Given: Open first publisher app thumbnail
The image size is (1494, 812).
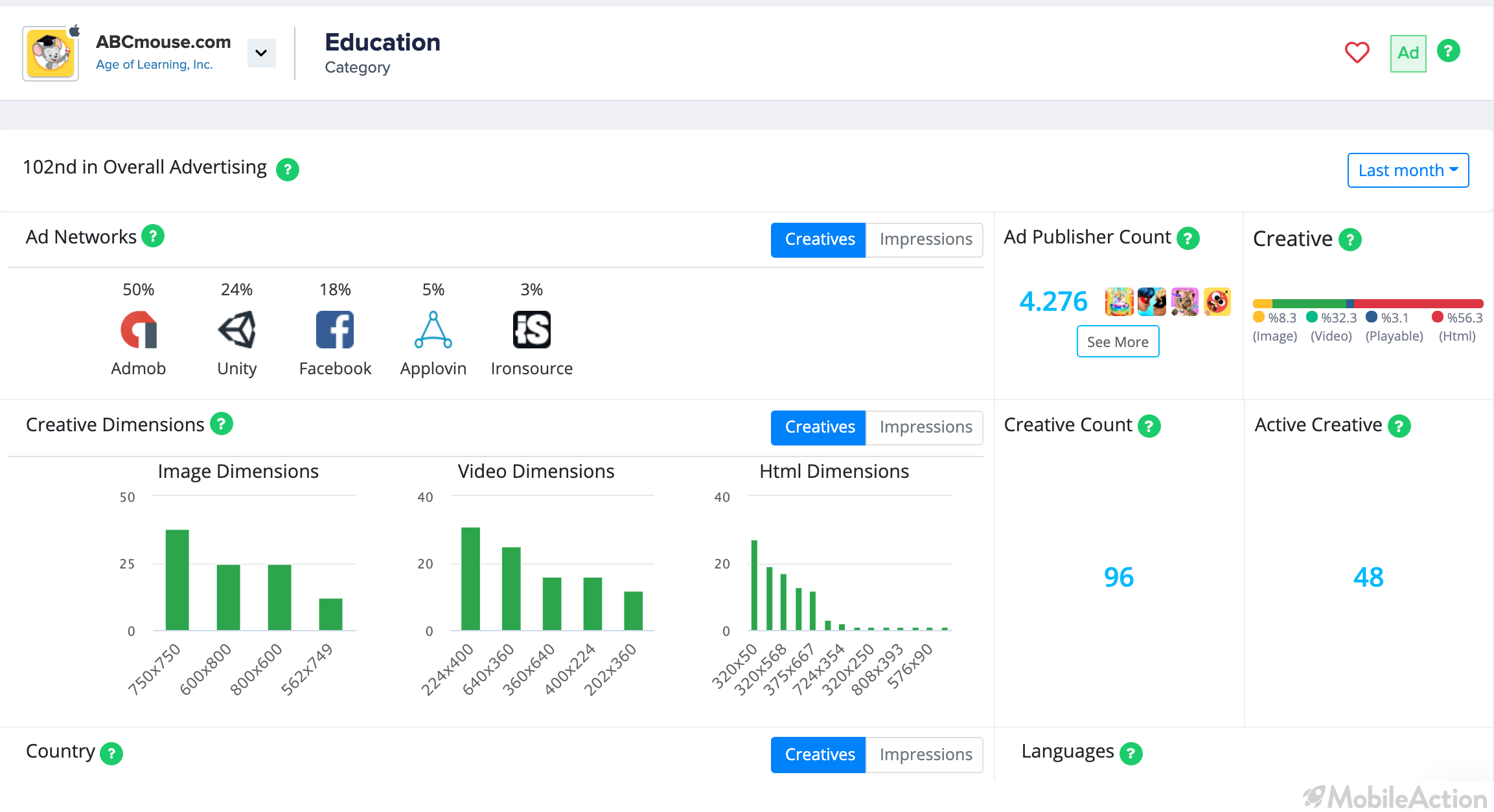Looking at the screenshot, I should [1119, 302].
